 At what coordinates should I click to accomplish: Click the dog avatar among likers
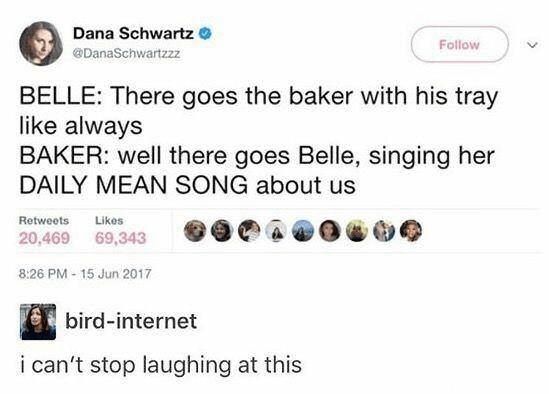coord(195,231)
